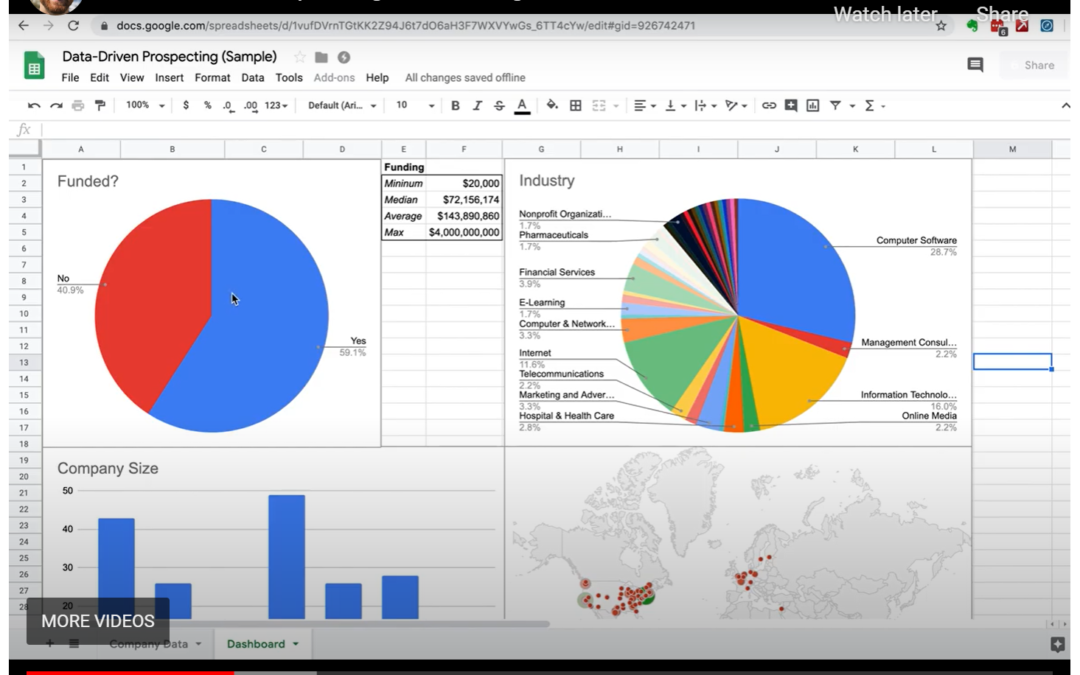Click the offline status icon beside title
The height and width of the screenshot is (675, 1080).
(x=344, y=57)
